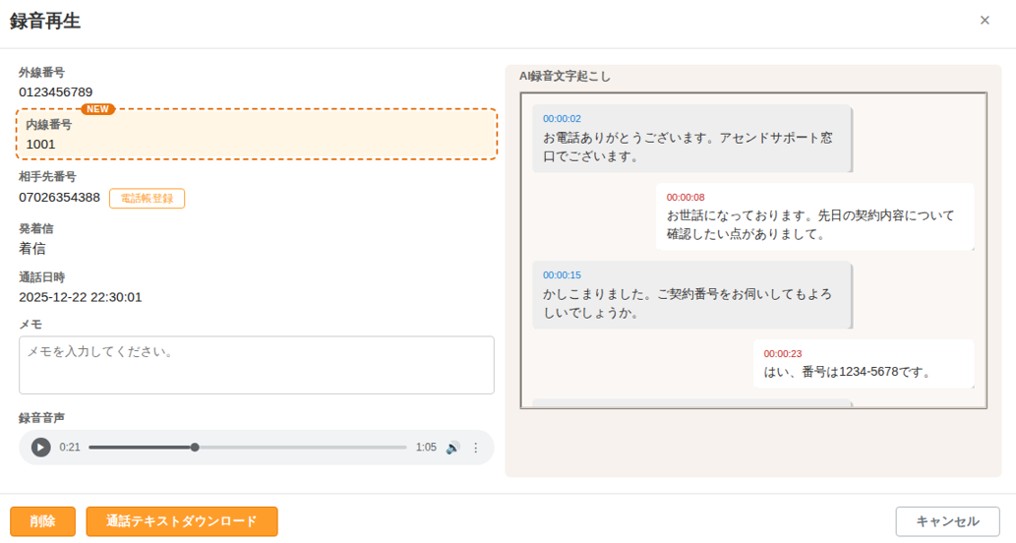Click the 録音再生 dialog title

click(x=45, y=21)
